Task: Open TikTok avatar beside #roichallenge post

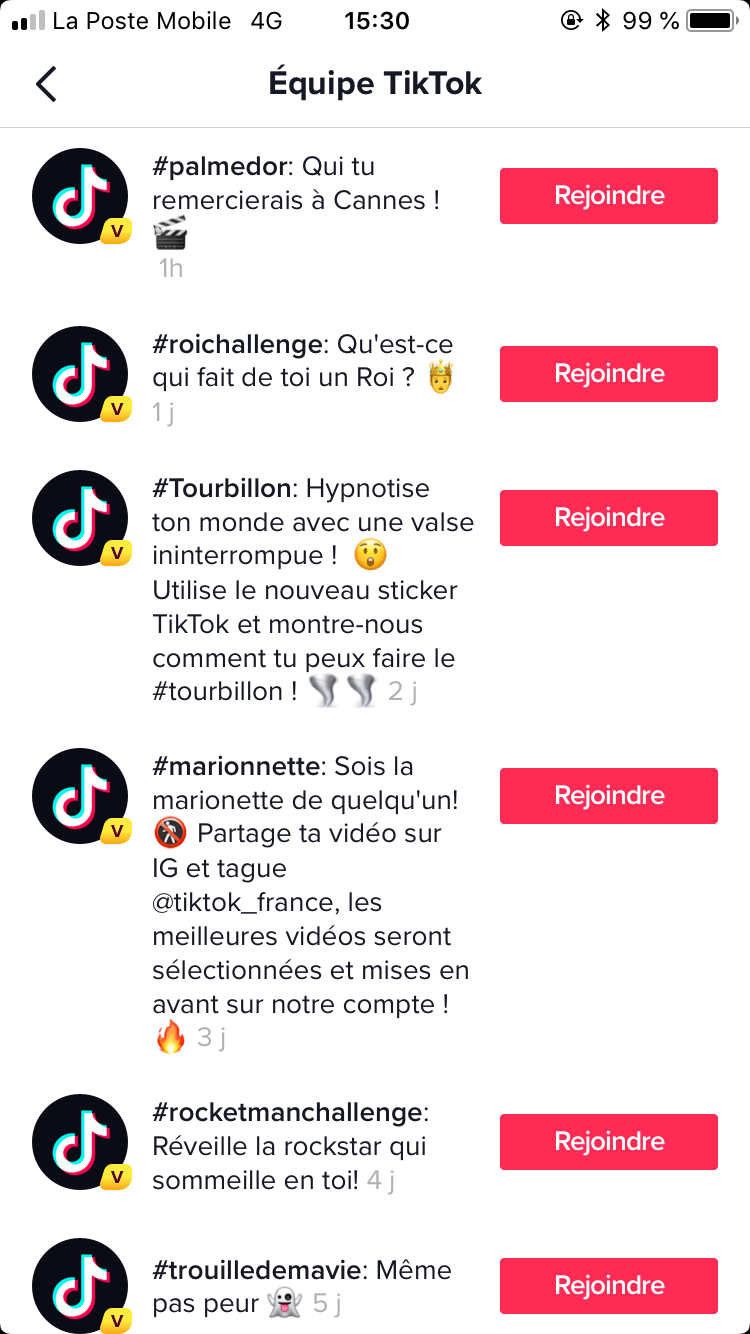Action: pyautogui.click(x=80, y=374)
